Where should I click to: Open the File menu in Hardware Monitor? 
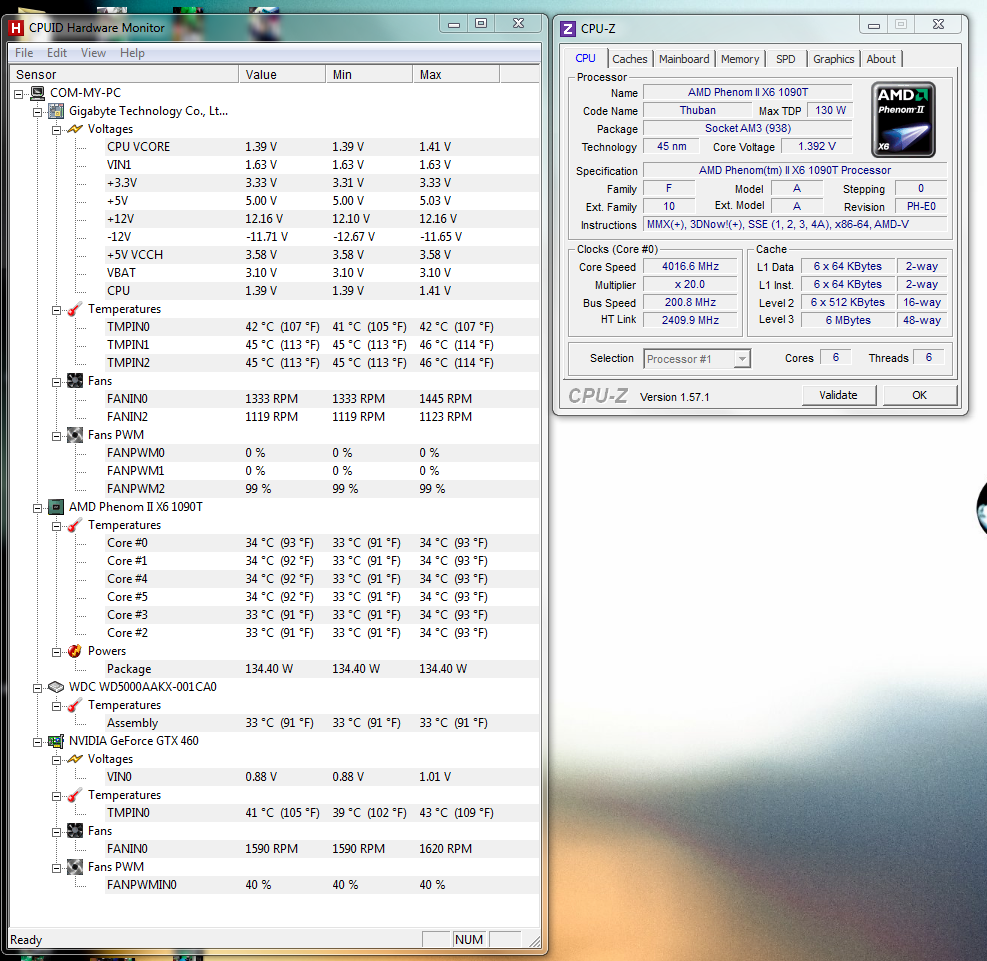24,53
